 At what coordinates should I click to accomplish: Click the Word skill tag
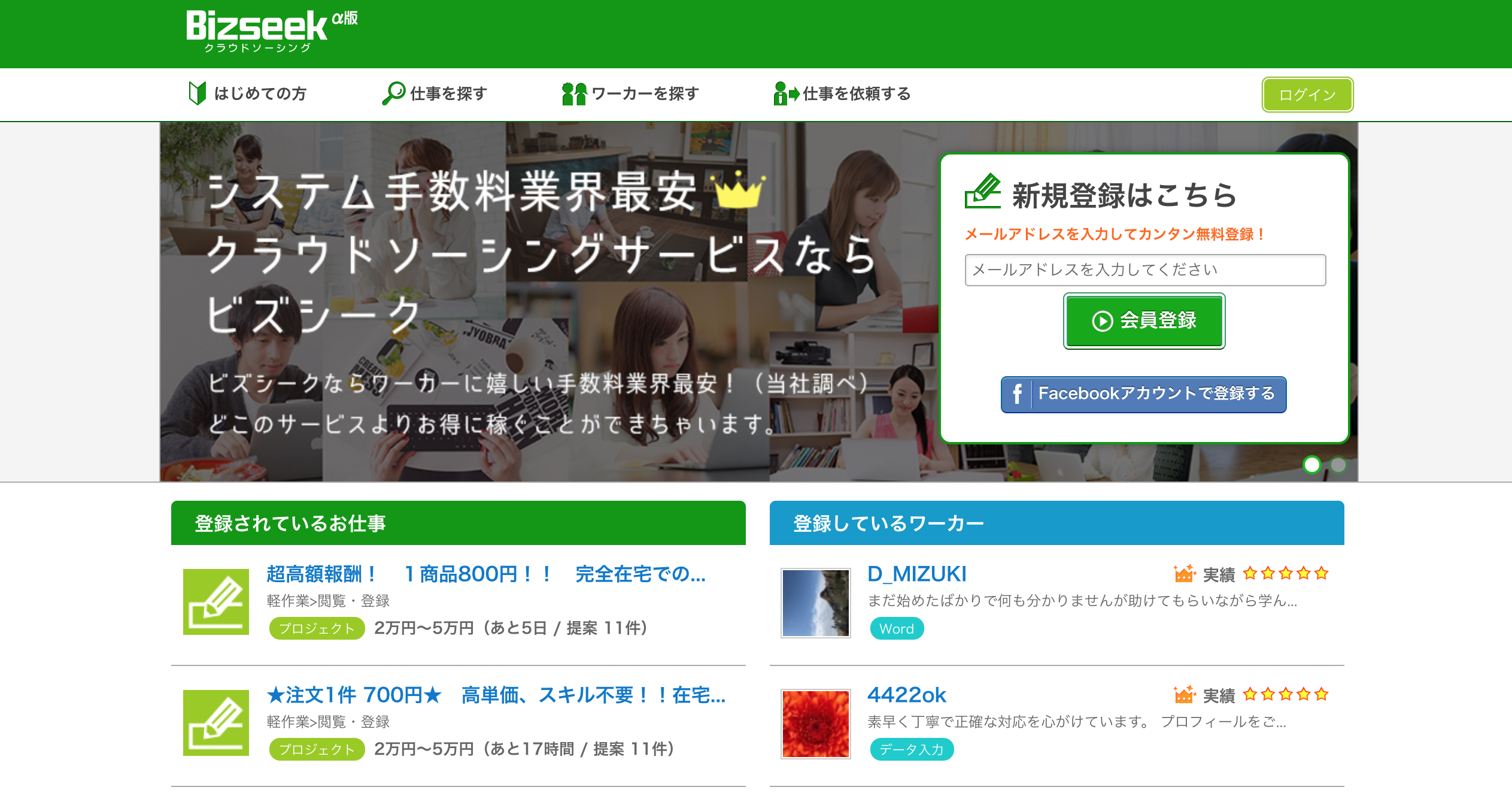(x=897, y=628)
